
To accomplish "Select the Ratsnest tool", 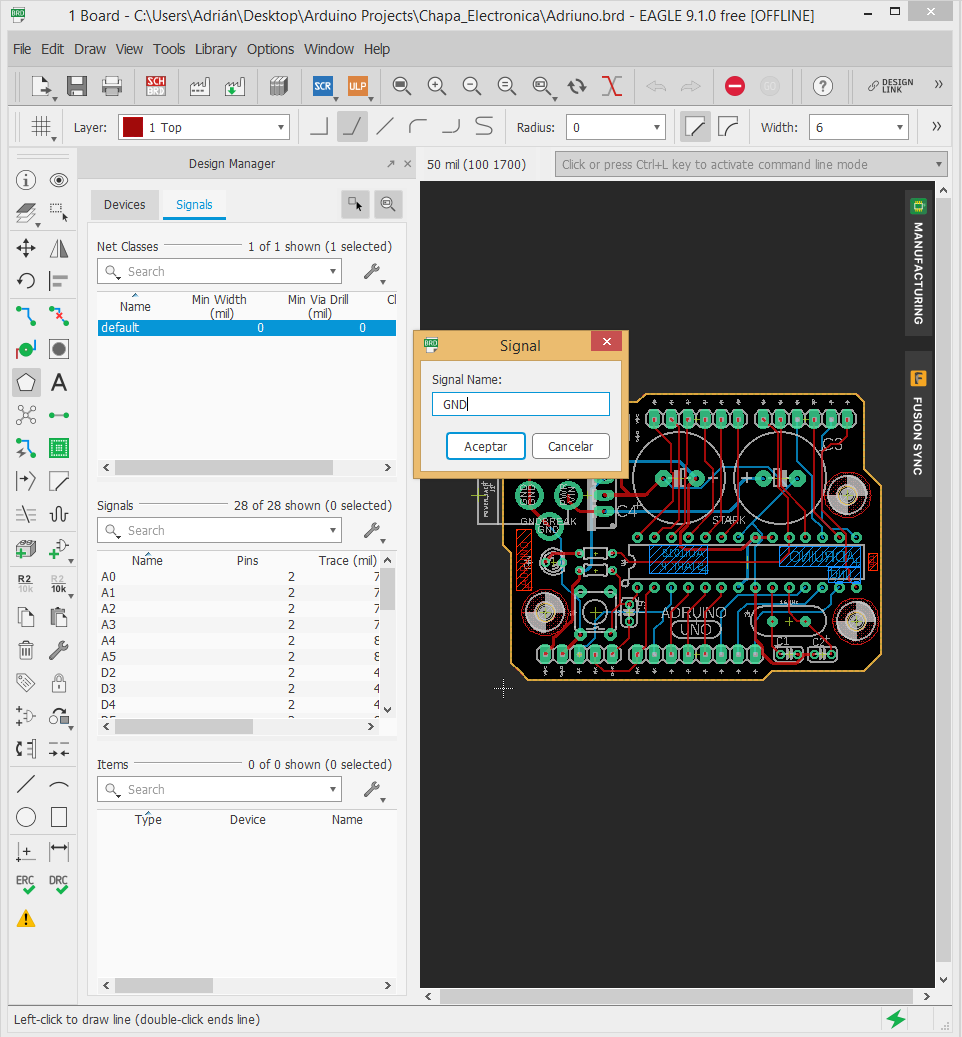I will click(x=26, y=415).
